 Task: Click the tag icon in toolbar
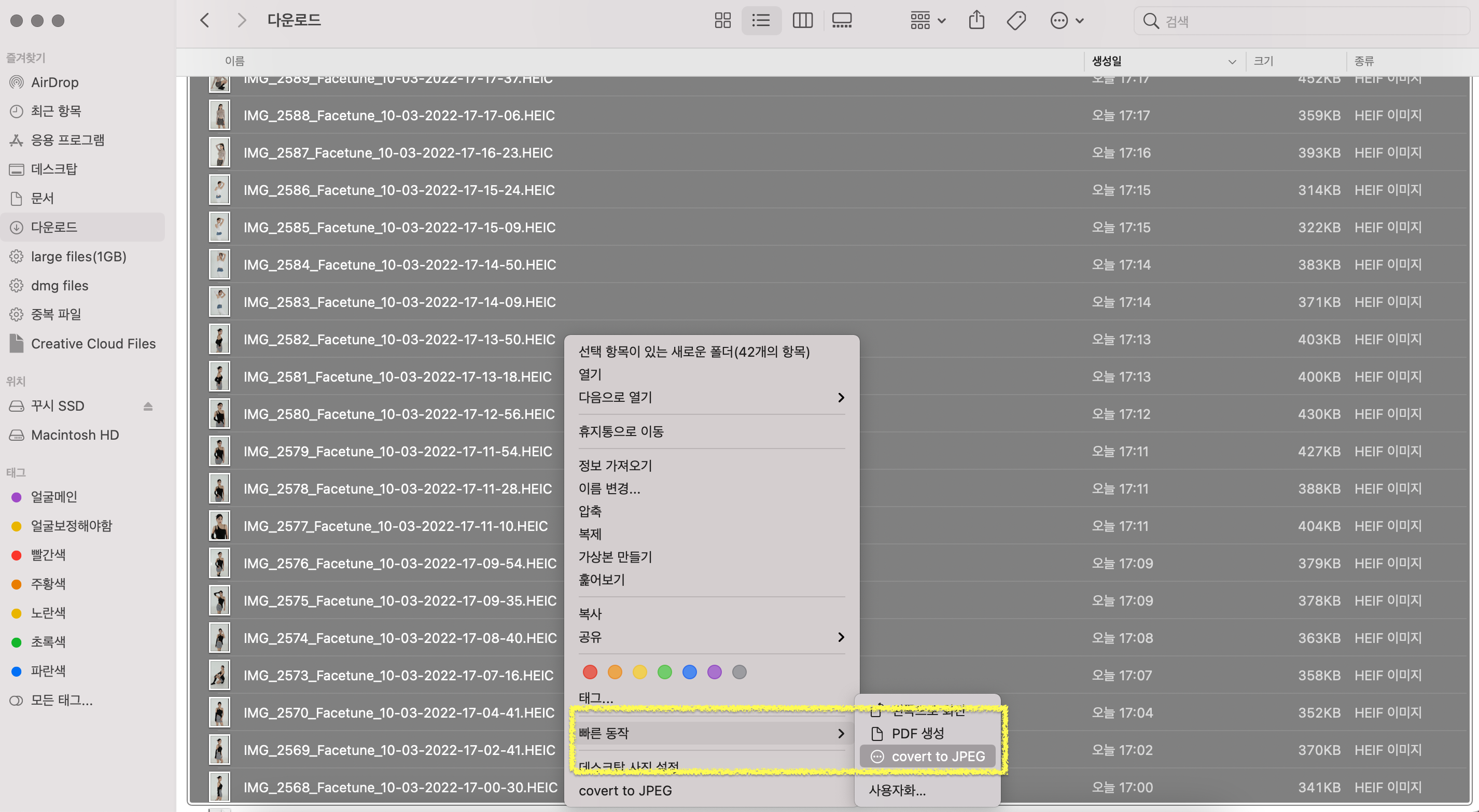(x=1016, y=21)
